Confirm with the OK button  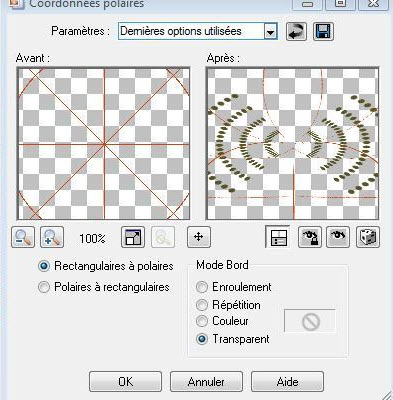(x=126, y=382)
